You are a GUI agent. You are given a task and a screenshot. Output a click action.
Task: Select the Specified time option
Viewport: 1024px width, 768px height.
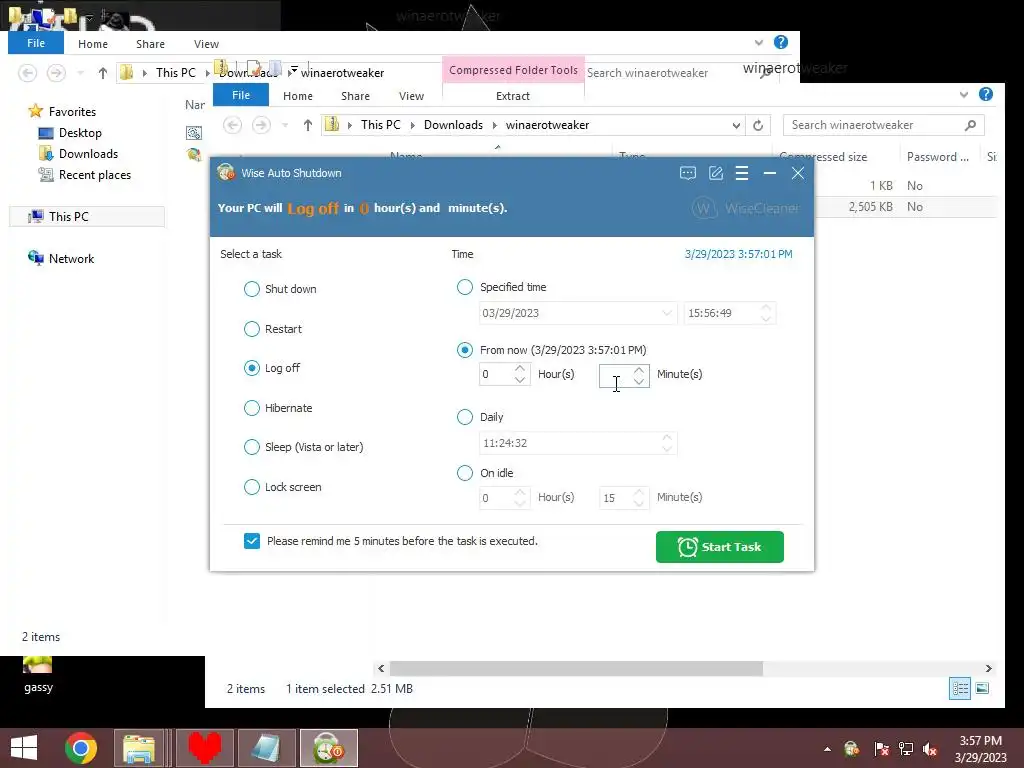coord(464,287)
